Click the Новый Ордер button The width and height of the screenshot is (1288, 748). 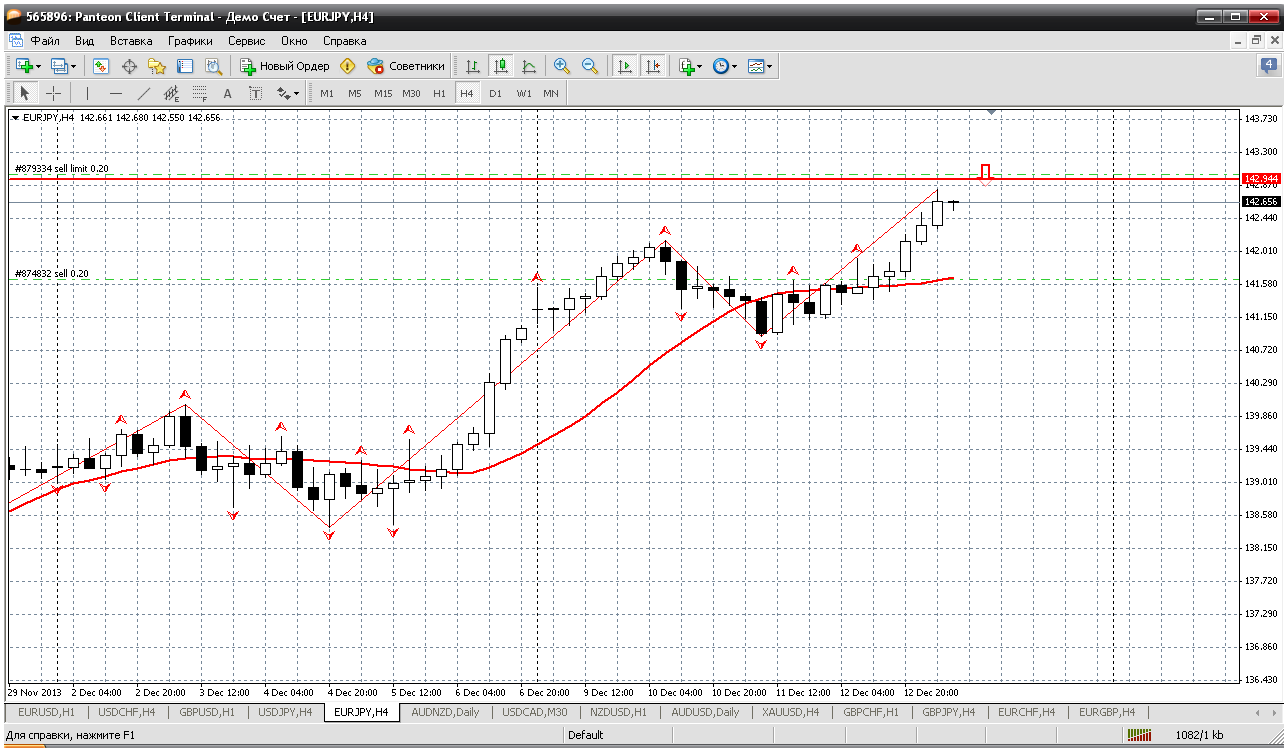click(284, 66)
